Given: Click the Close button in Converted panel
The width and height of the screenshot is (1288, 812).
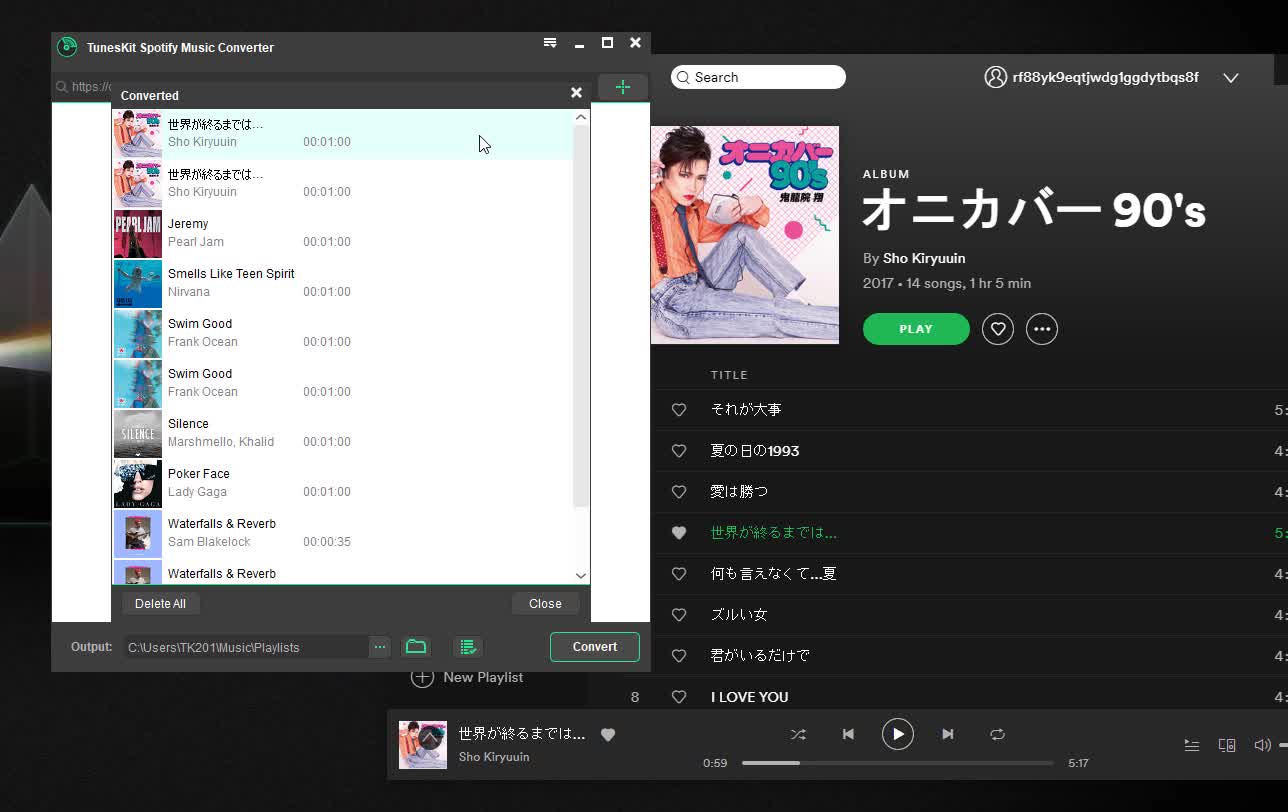Looking at the screenshot, I should click(x=545, y=603).
